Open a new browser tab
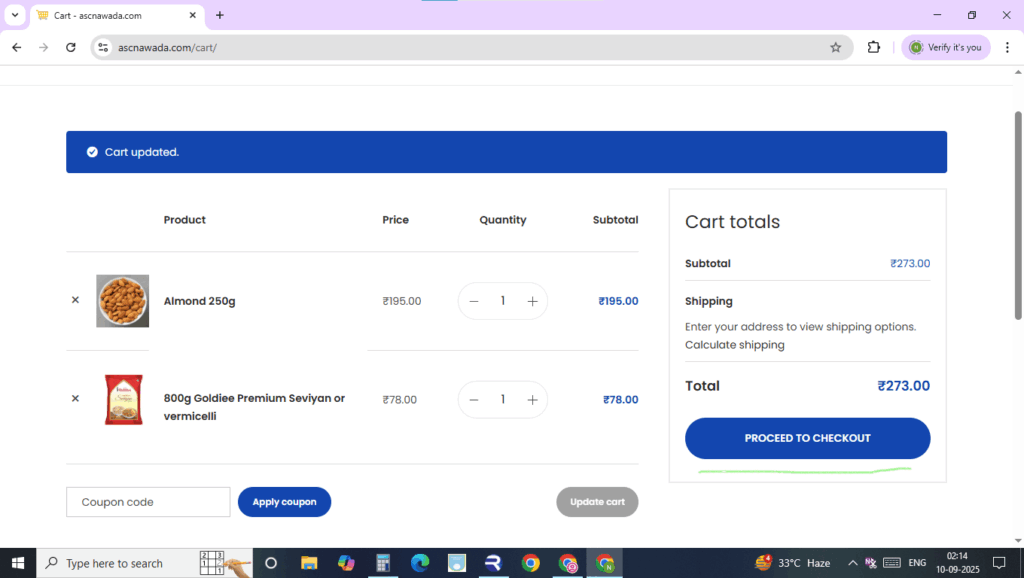 tap(220, 15)
